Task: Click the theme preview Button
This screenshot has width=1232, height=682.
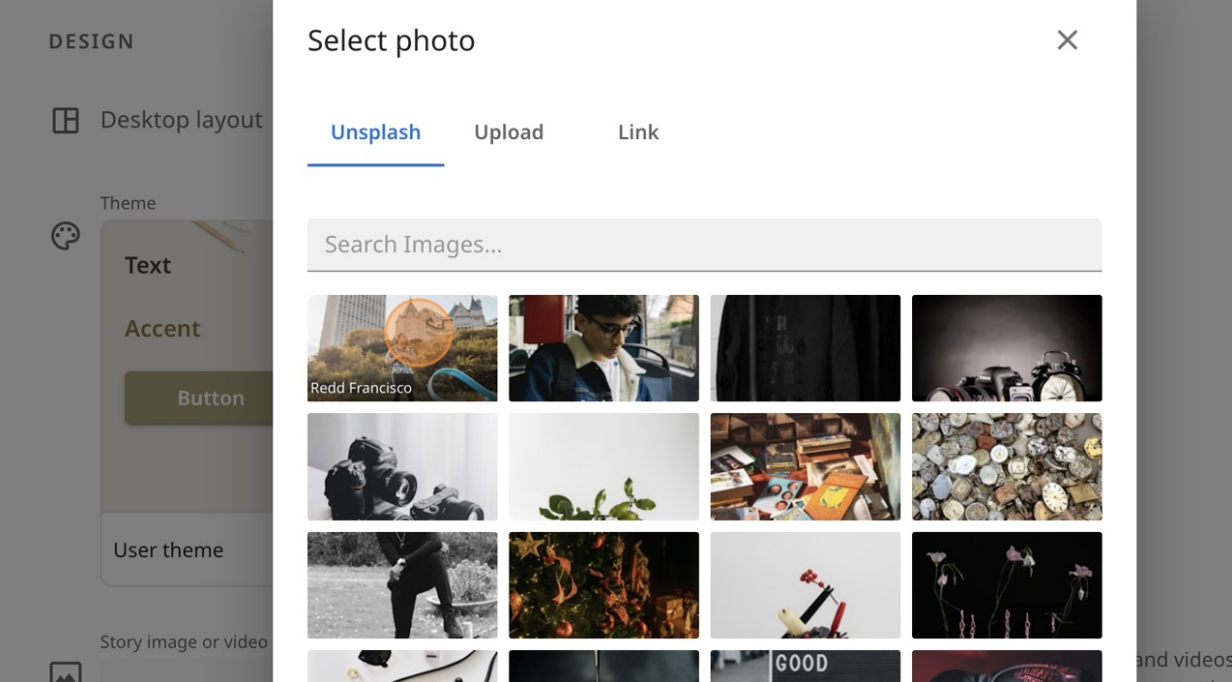Action: 199,398
